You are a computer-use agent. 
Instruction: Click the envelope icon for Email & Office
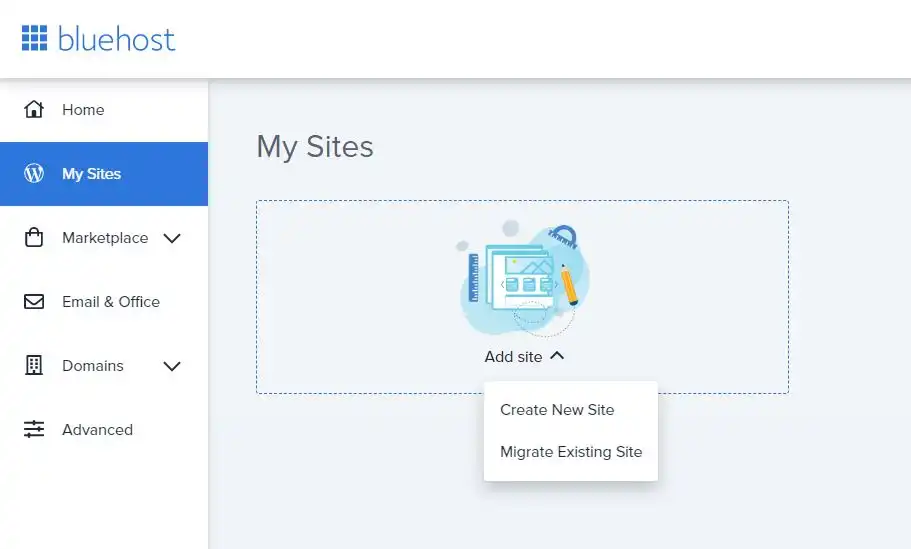click(x=34, y=302)
